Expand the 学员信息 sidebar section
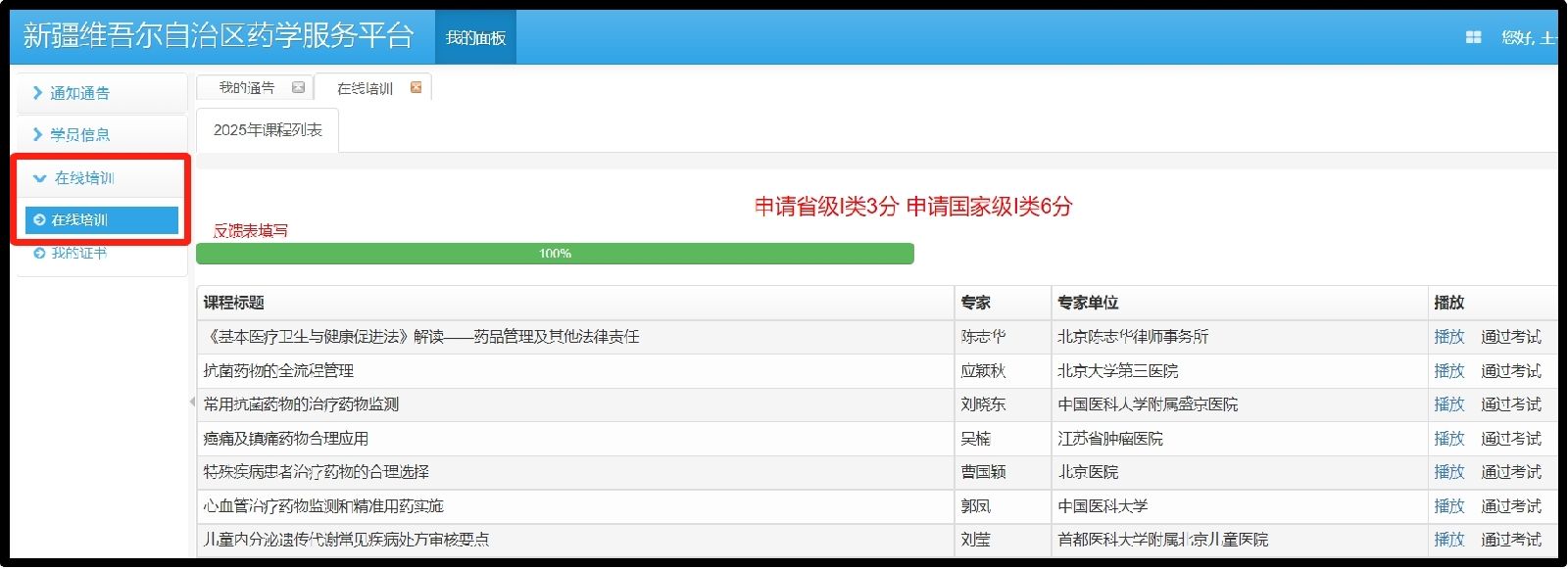The image size is (1568, 569). (79, 134)
